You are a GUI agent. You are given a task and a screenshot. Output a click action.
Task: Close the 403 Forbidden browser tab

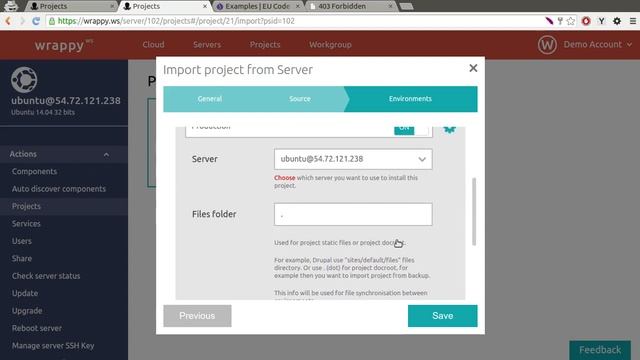(x=390, y=6)
